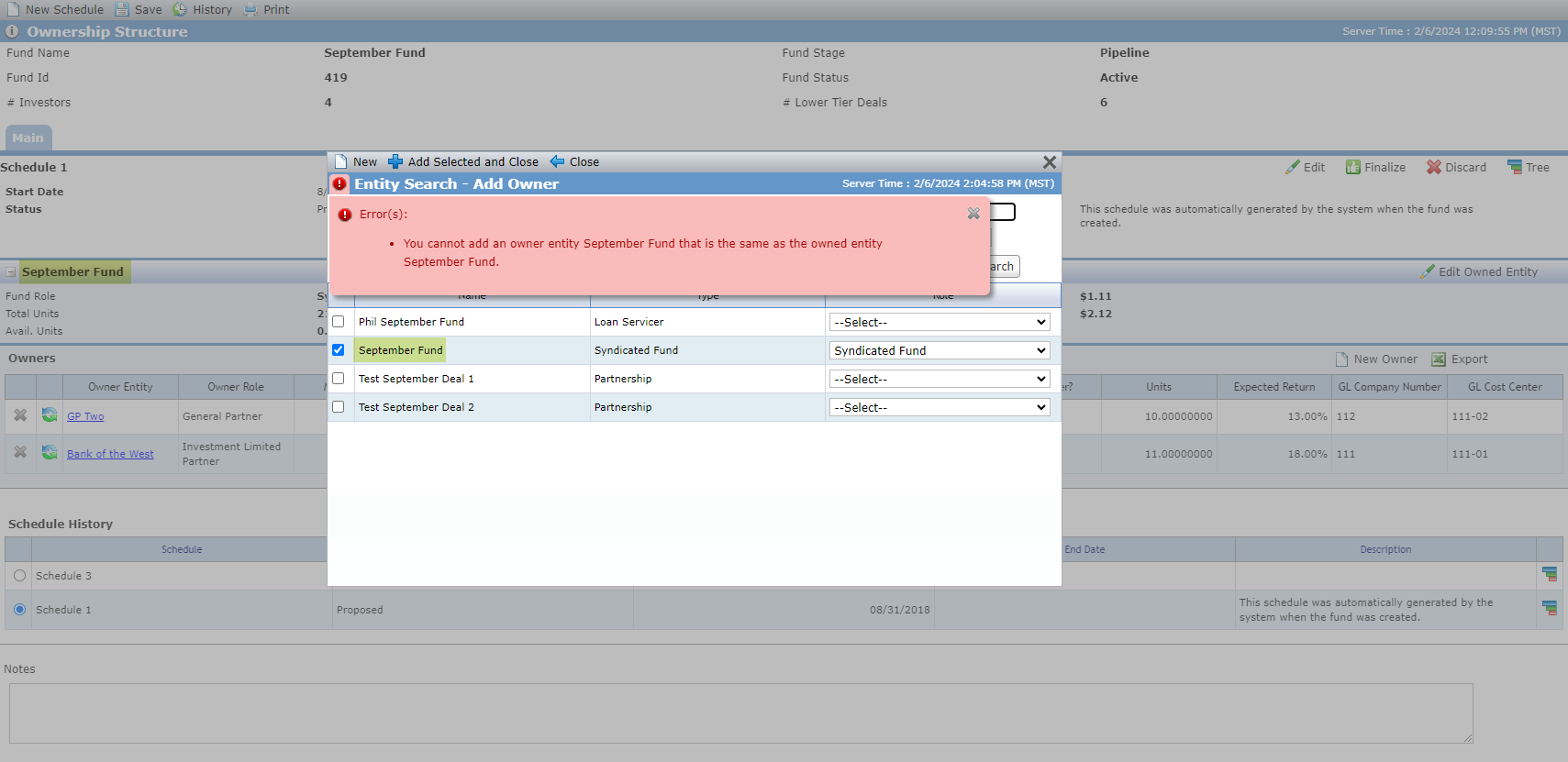The height and width of the screenshot is (762, 1568).
Task: Select the Schedule 3 radio button
Action: coord(19,576)
